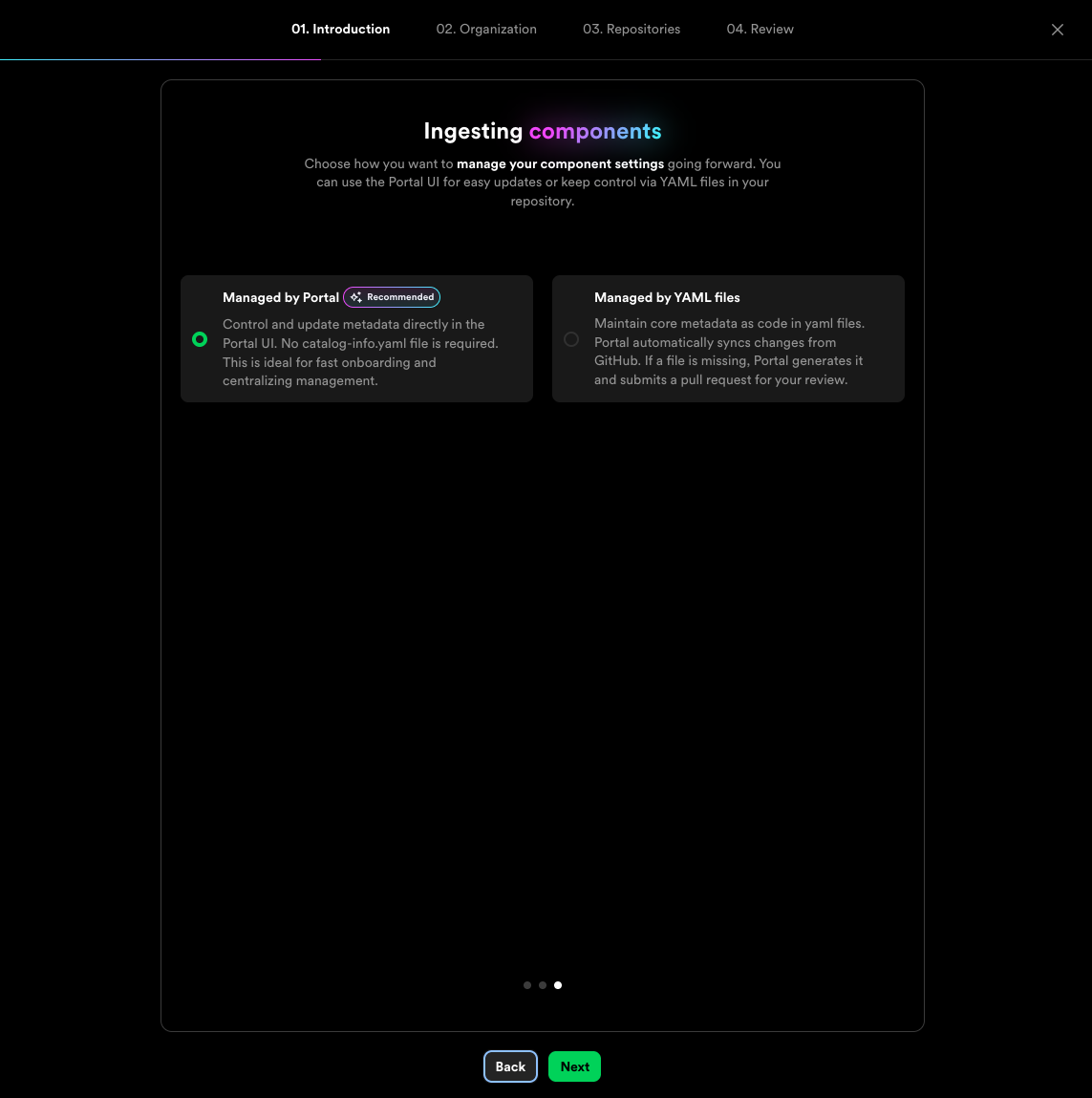Go to first carousel pagination dot
Viewport: 1092px width, 1098px height.
point(527,985)
